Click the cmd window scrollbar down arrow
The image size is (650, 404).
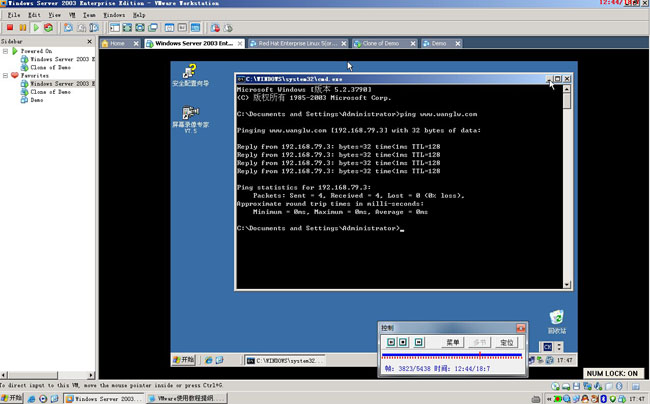pyautogui.click(x=567, y=284)
